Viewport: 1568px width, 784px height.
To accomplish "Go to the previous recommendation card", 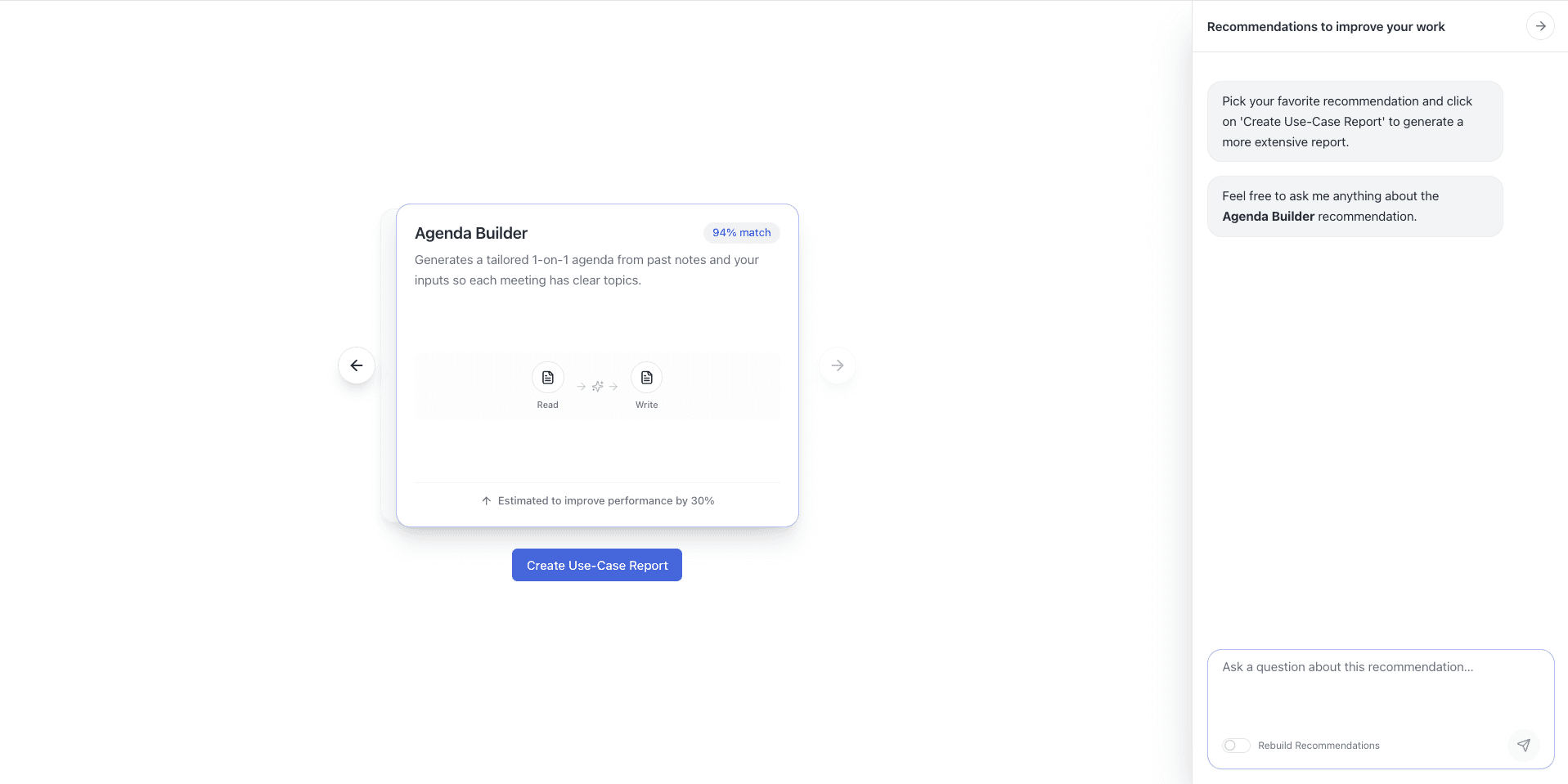I will point(357,365).
